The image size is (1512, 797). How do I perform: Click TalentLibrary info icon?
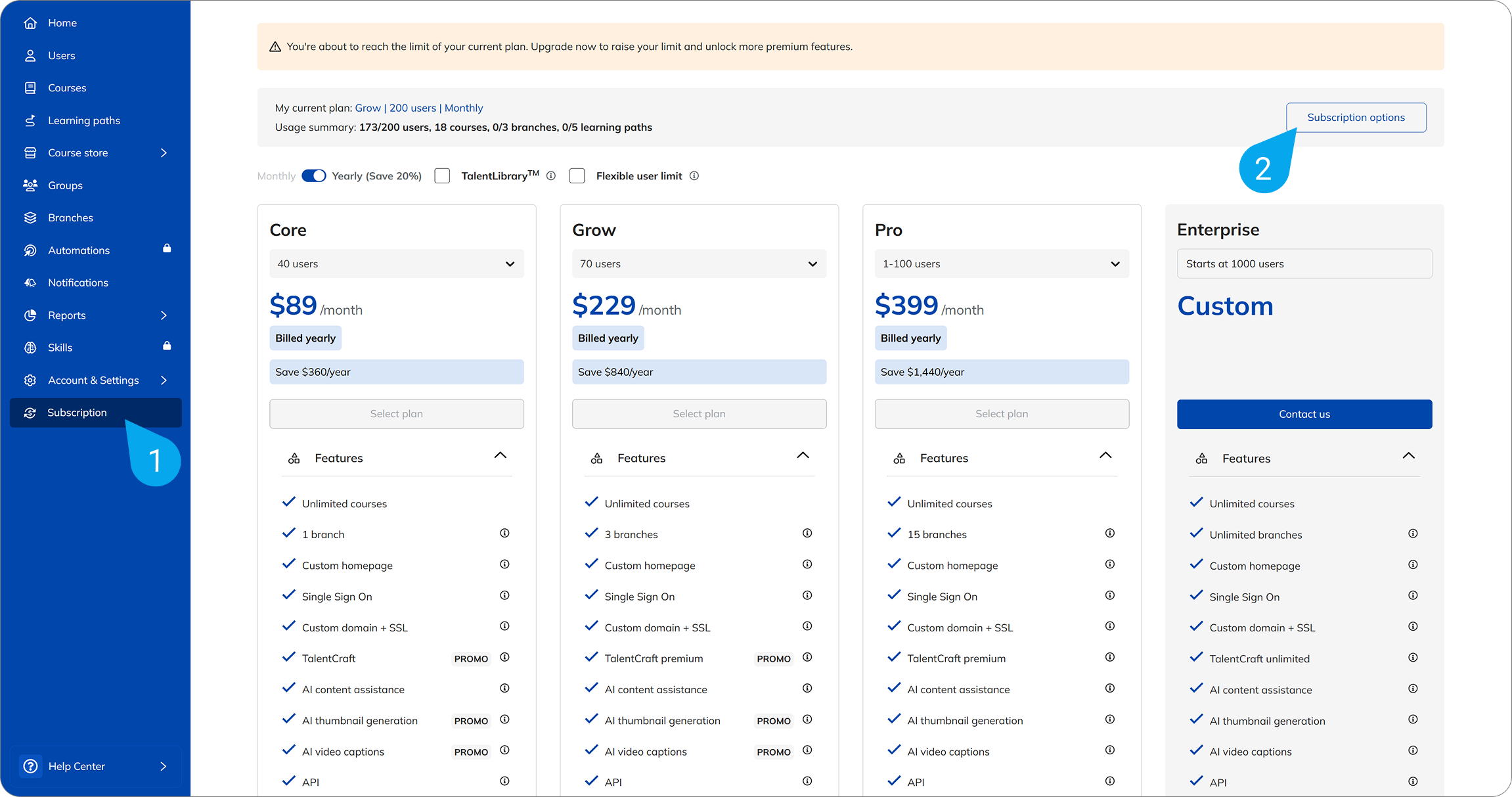(551, 176)
